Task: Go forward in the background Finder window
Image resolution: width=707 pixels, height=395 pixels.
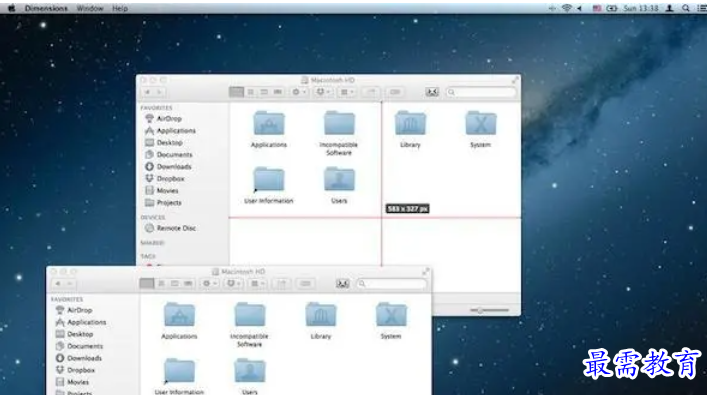Action: pyautogui.click(x=159, y=92)
